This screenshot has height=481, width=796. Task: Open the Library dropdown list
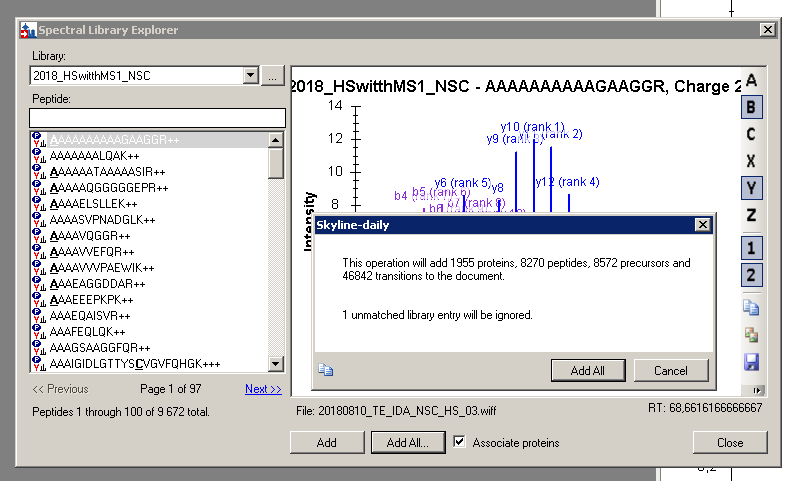(250, 76)
